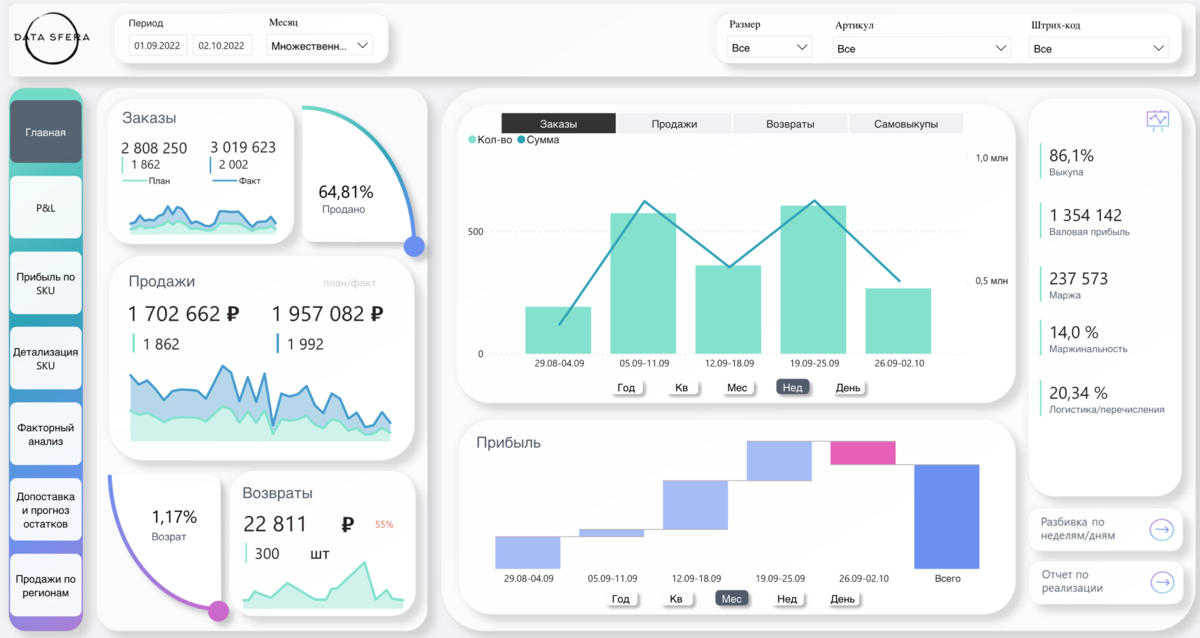
Task: Open Факторный анализ in the sidebar
Action: pyautogui.click(x=46, y=434)
